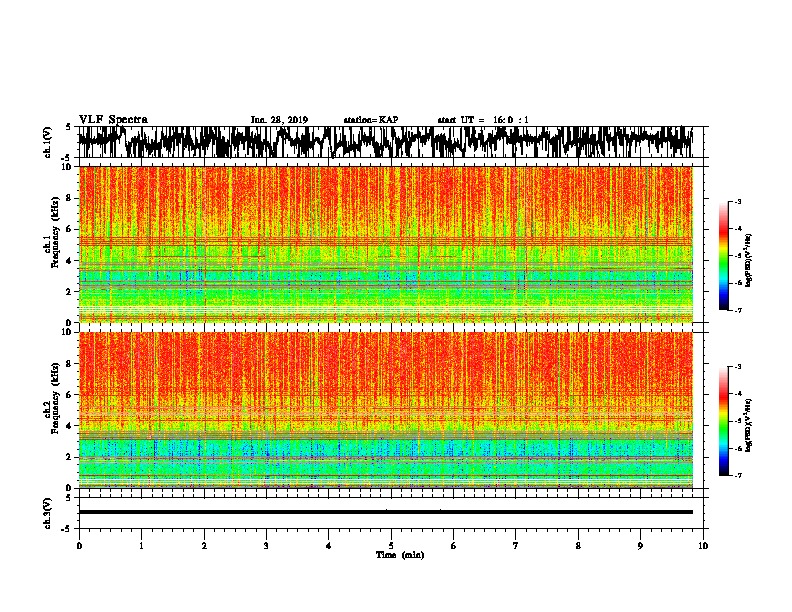
Task: Click the ch.1 voltage waveform trace
Action: coord(385,142)
